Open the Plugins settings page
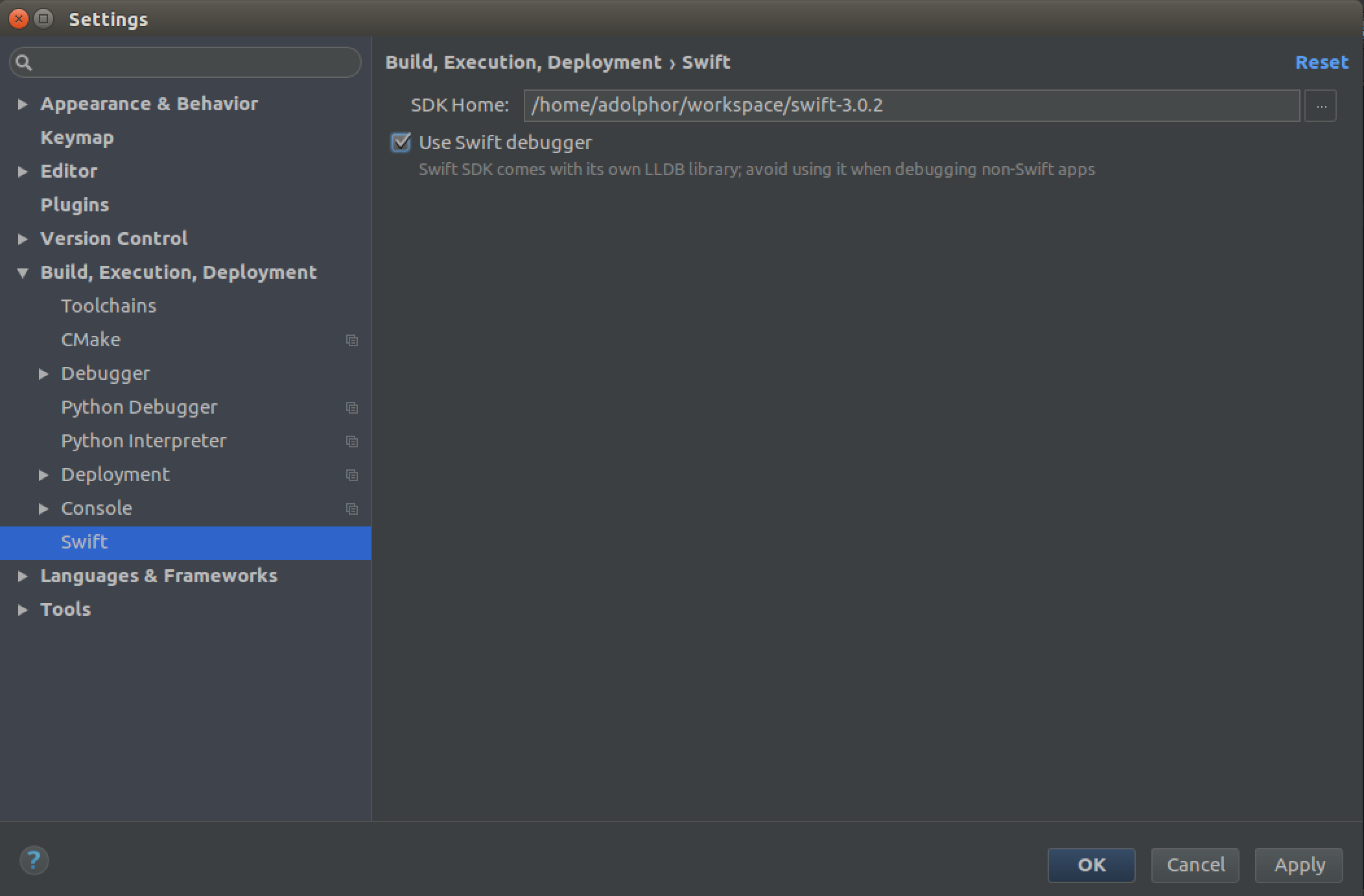The width and height of the screenshot is (1364, 896). click(75, 205)
